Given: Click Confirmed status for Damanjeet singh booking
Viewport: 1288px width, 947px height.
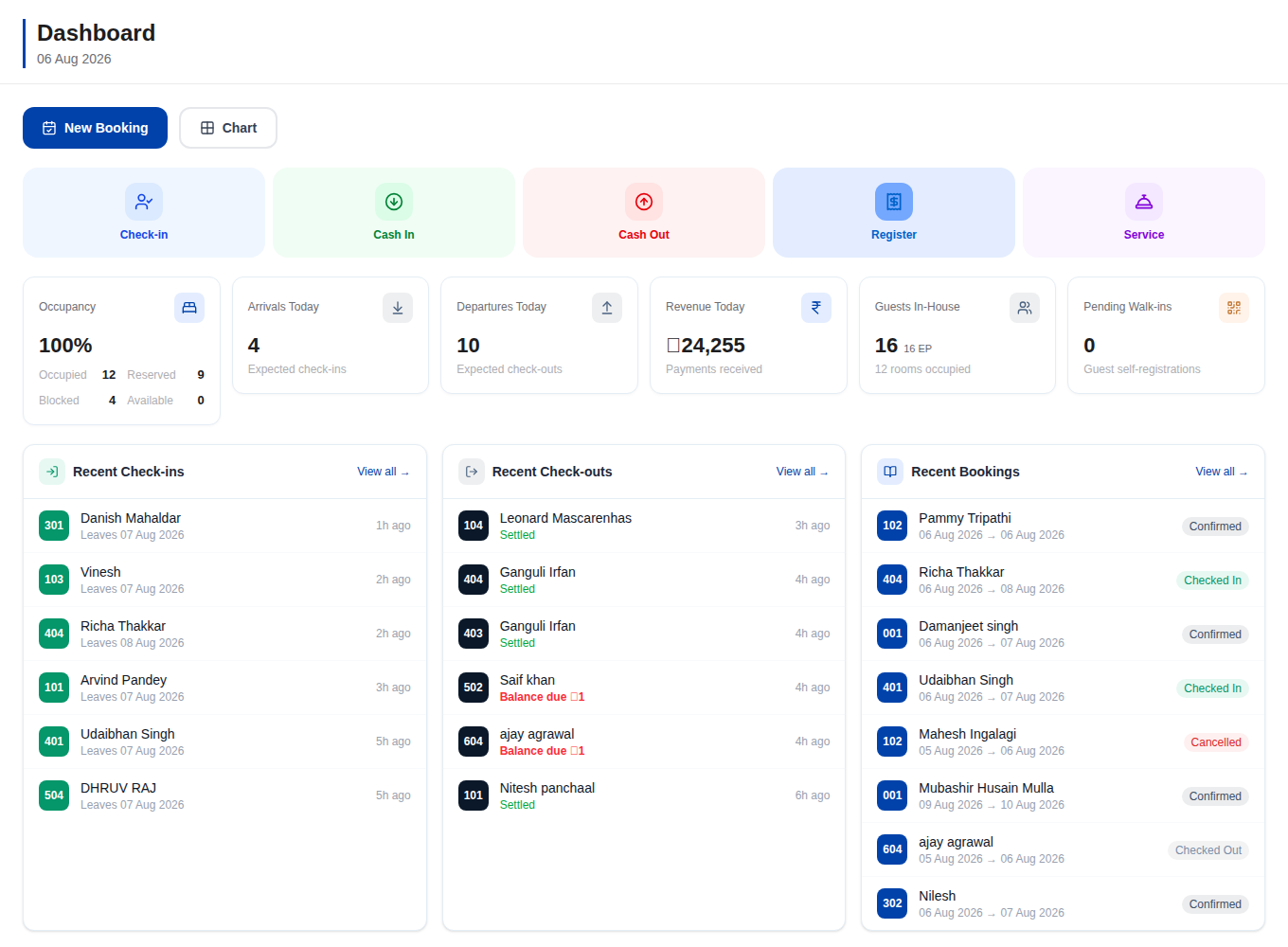Looking at the screenshot, I should tap(1215, 634).
